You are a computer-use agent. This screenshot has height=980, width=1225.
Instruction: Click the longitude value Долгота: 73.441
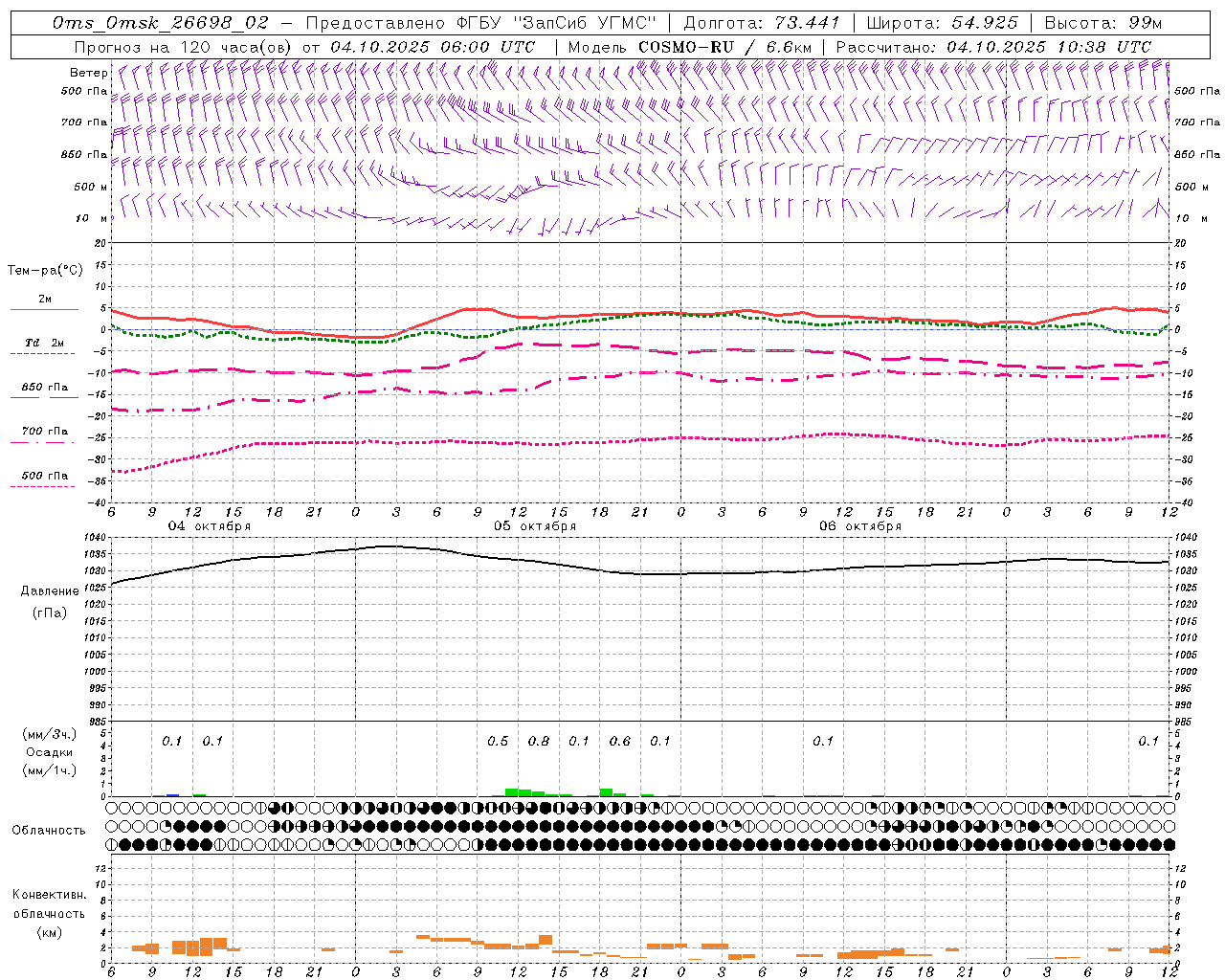(762, 23)
